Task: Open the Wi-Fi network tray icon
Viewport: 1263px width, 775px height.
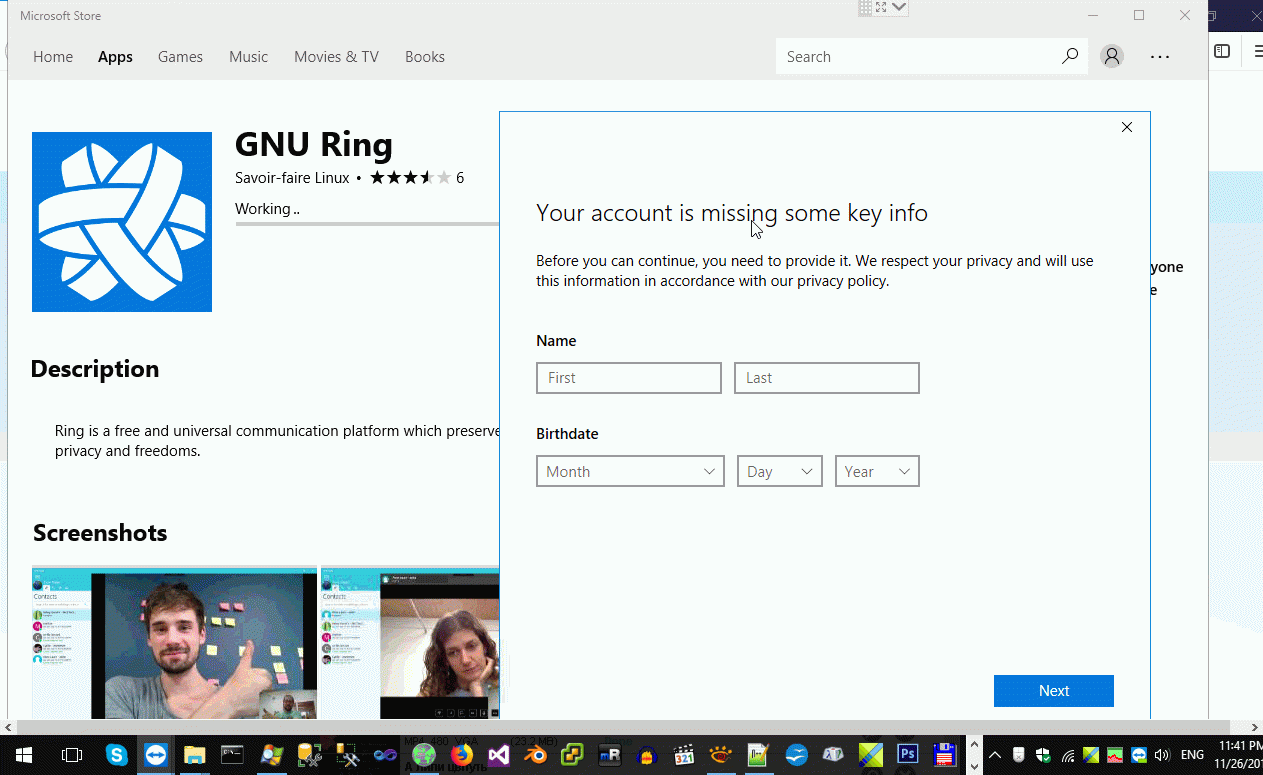Action: tap(1068, 755)
